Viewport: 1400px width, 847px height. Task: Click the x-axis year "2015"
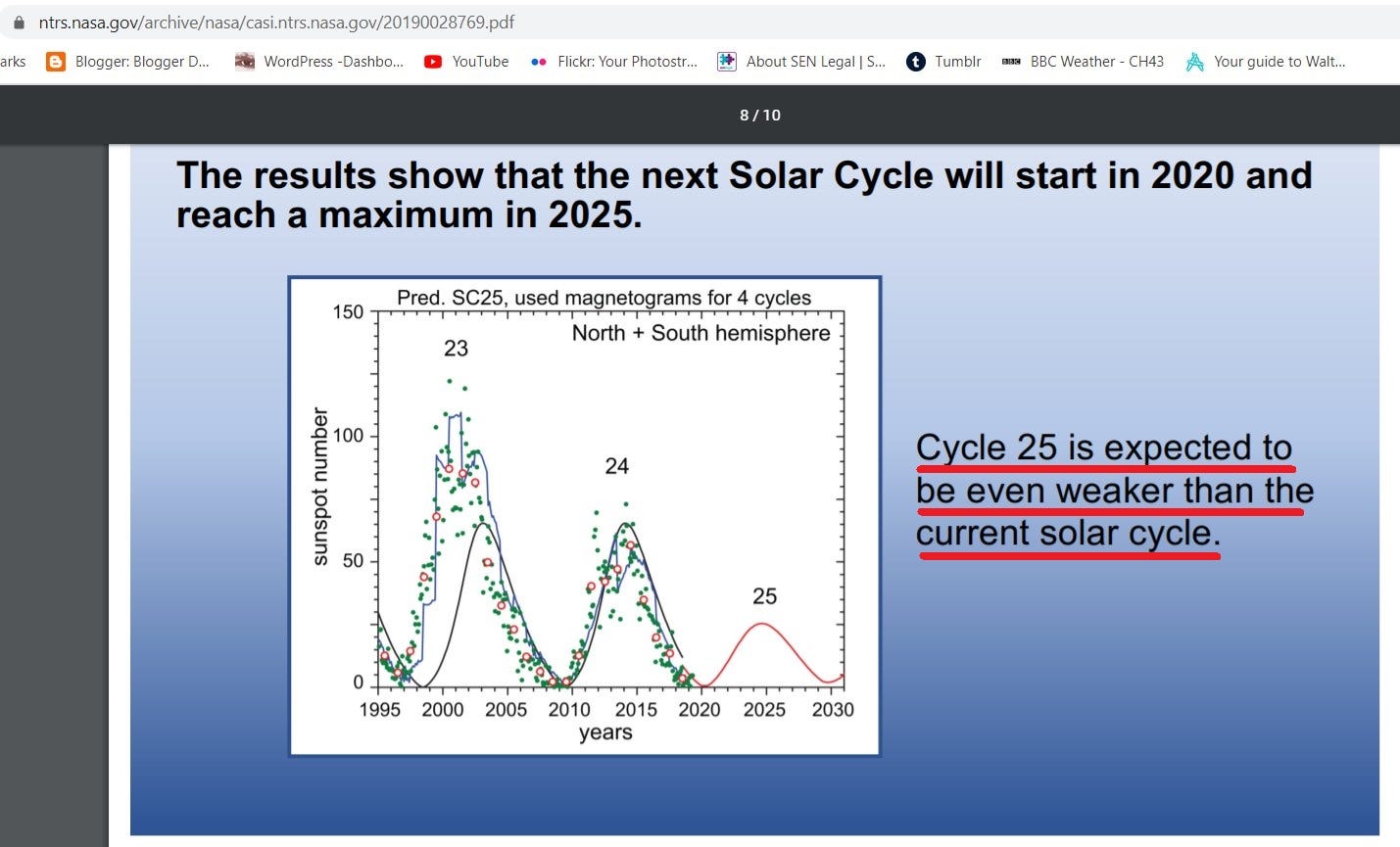tap(636, 710)
